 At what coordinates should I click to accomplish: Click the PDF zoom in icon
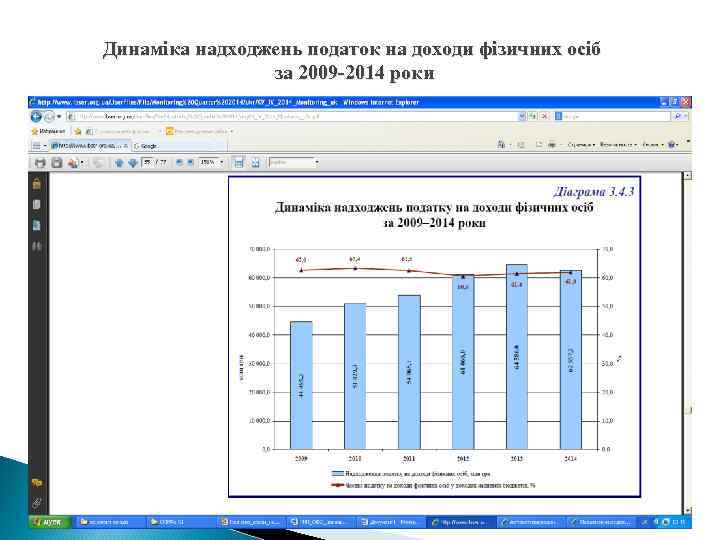(191, 163)
